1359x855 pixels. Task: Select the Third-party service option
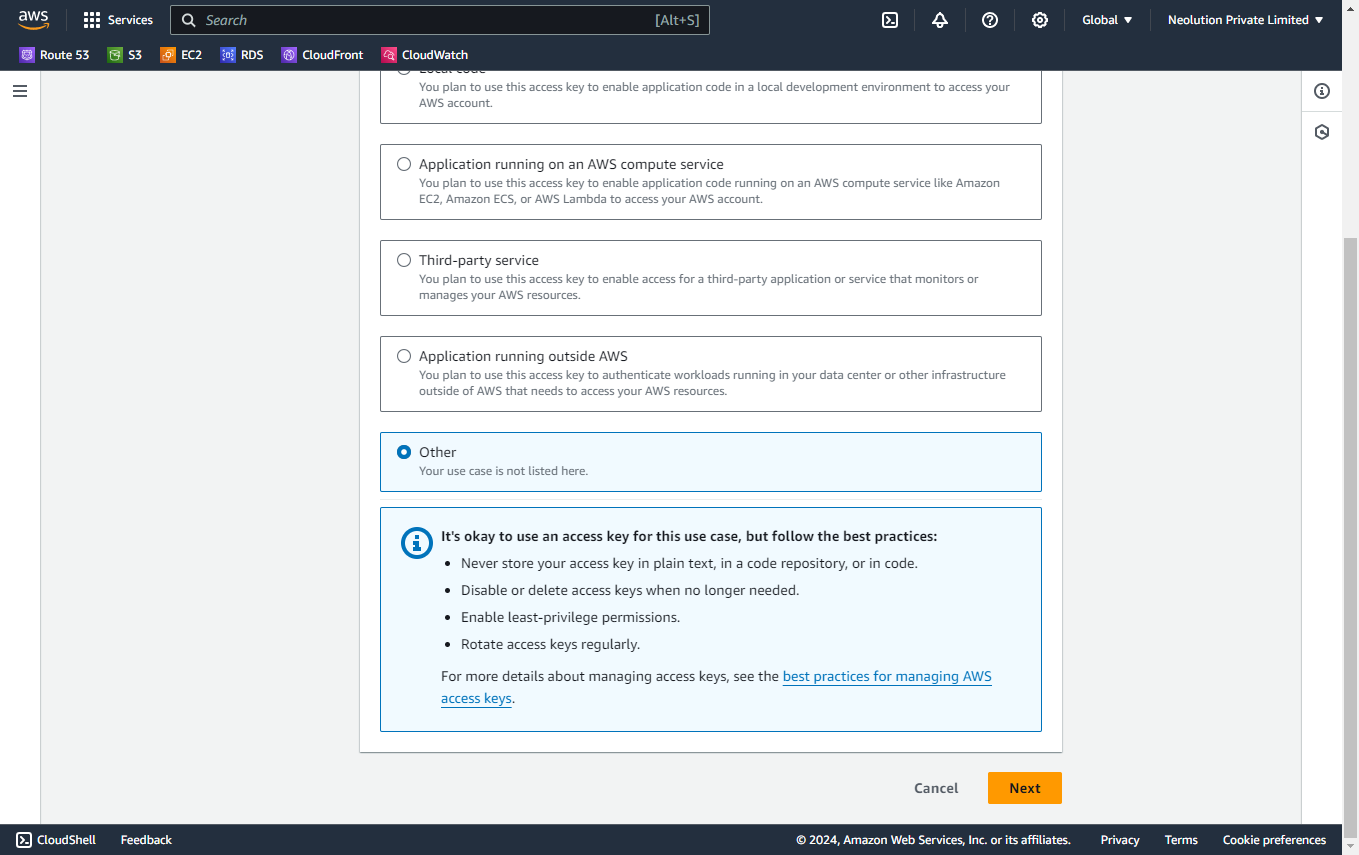tap(404, 260)
